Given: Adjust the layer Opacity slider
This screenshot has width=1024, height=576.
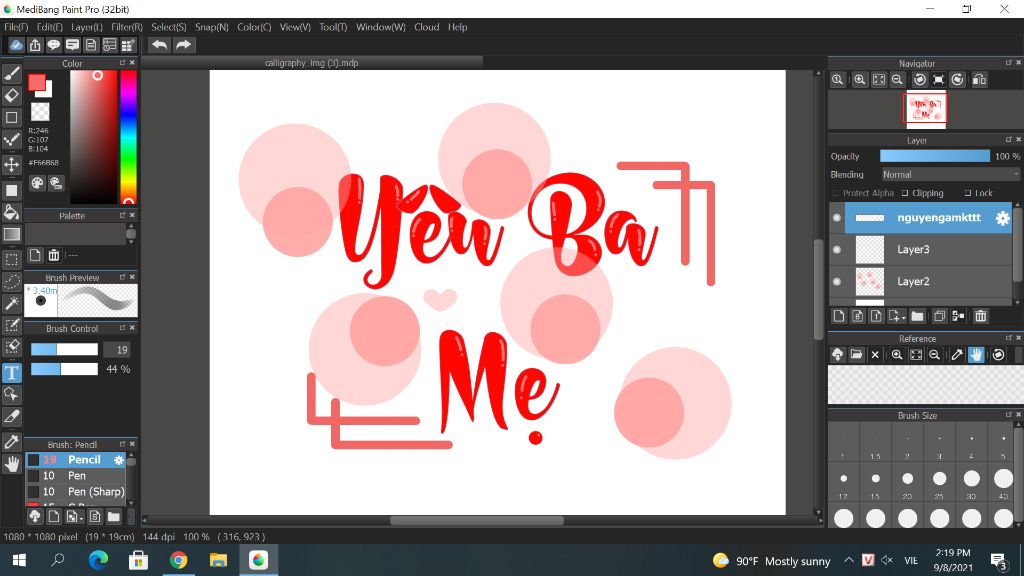Looking at the screenshot, I should [935, 156].
